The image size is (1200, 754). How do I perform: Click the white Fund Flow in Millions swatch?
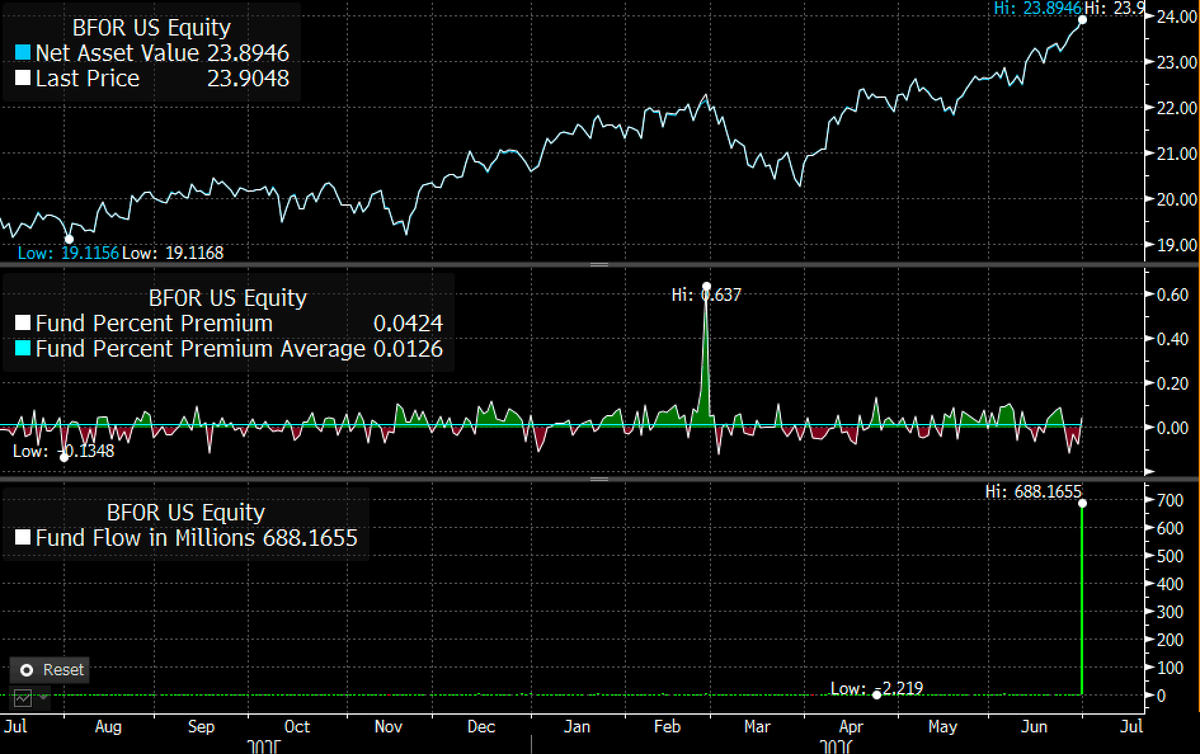point(23,539)
